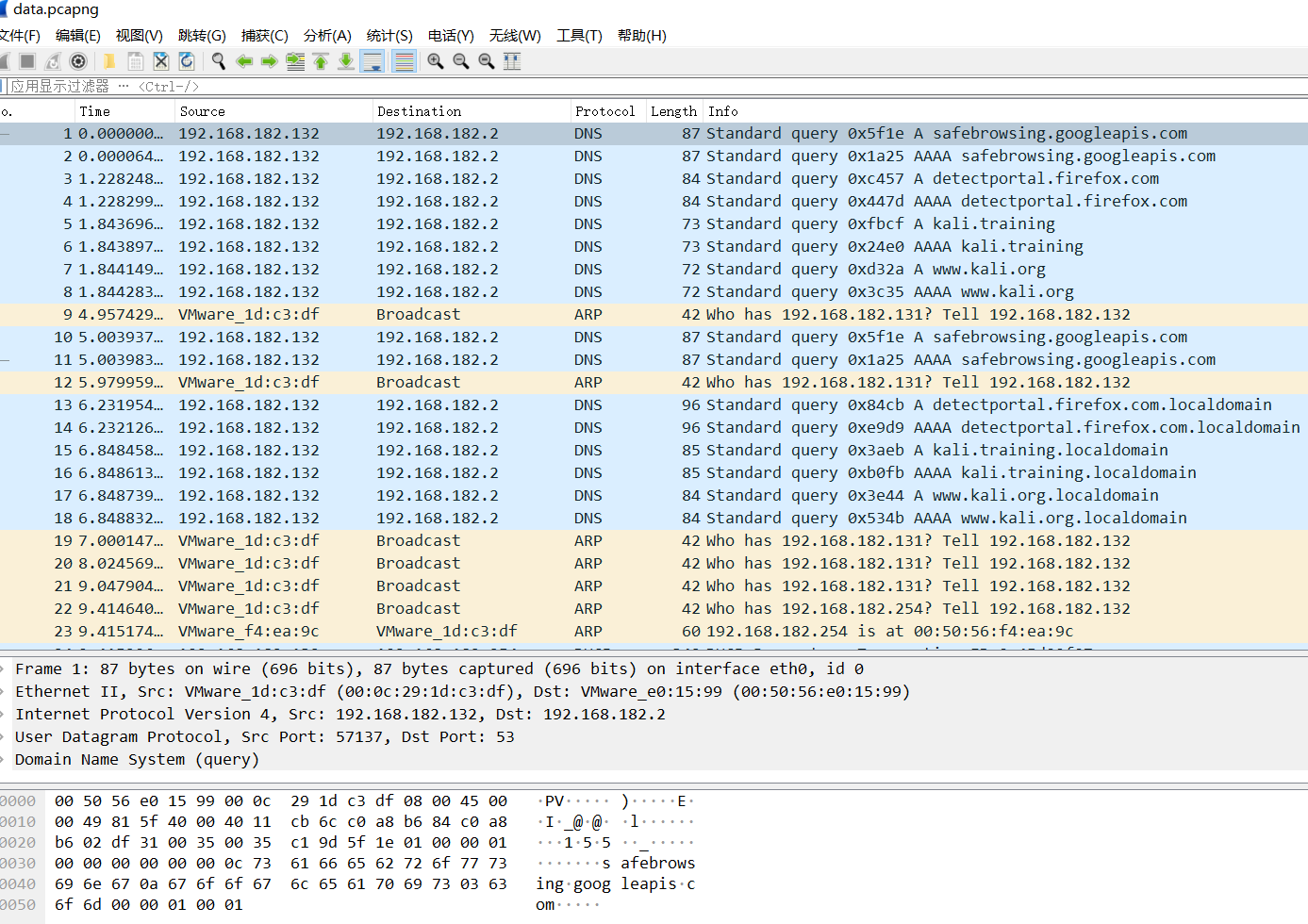
Task: Sort by Time column header
Action: coord(124,111)
